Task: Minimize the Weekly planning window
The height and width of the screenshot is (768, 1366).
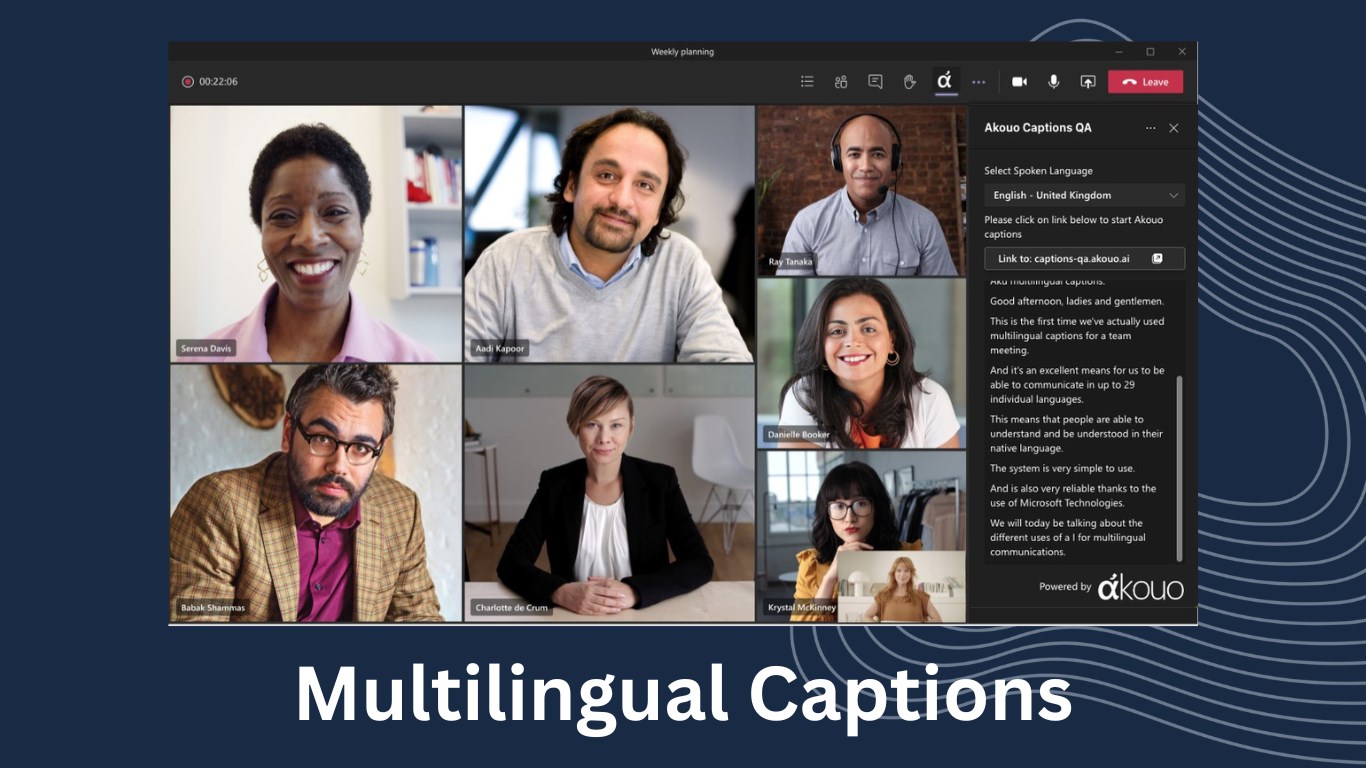Action: click(1118, 52)
